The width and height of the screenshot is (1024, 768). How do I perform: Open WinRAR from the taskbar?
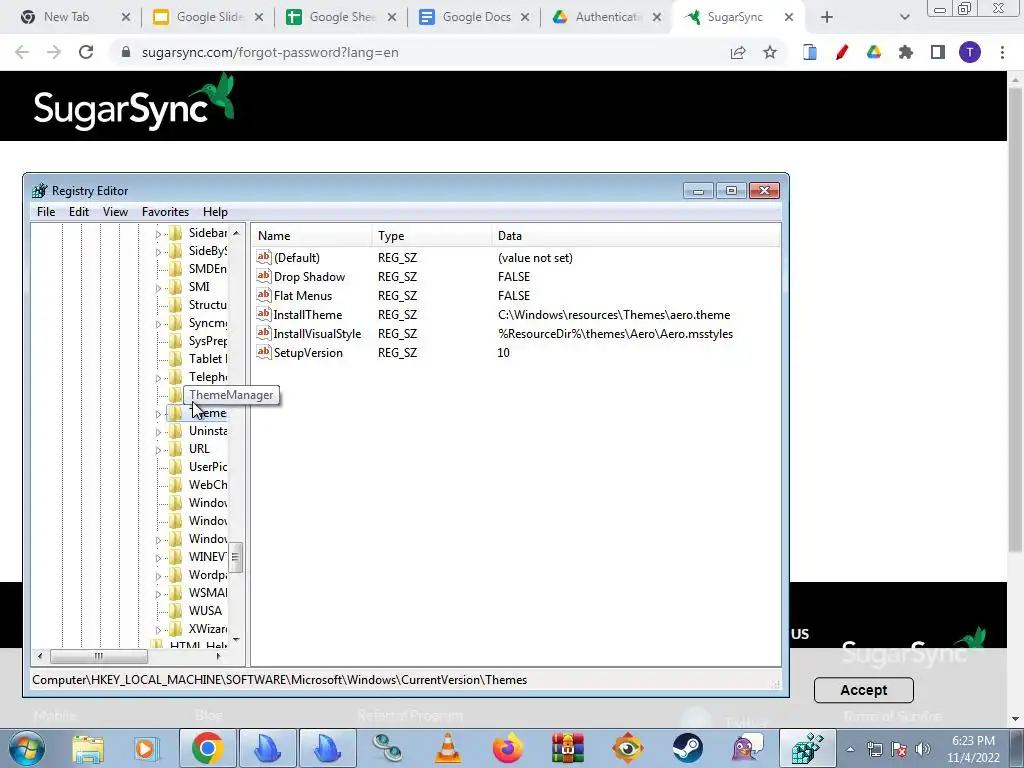coord(568,748)
